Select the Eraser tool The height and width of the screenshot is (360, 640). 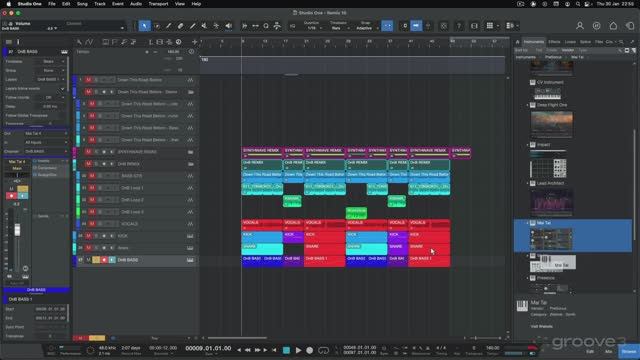180,26
